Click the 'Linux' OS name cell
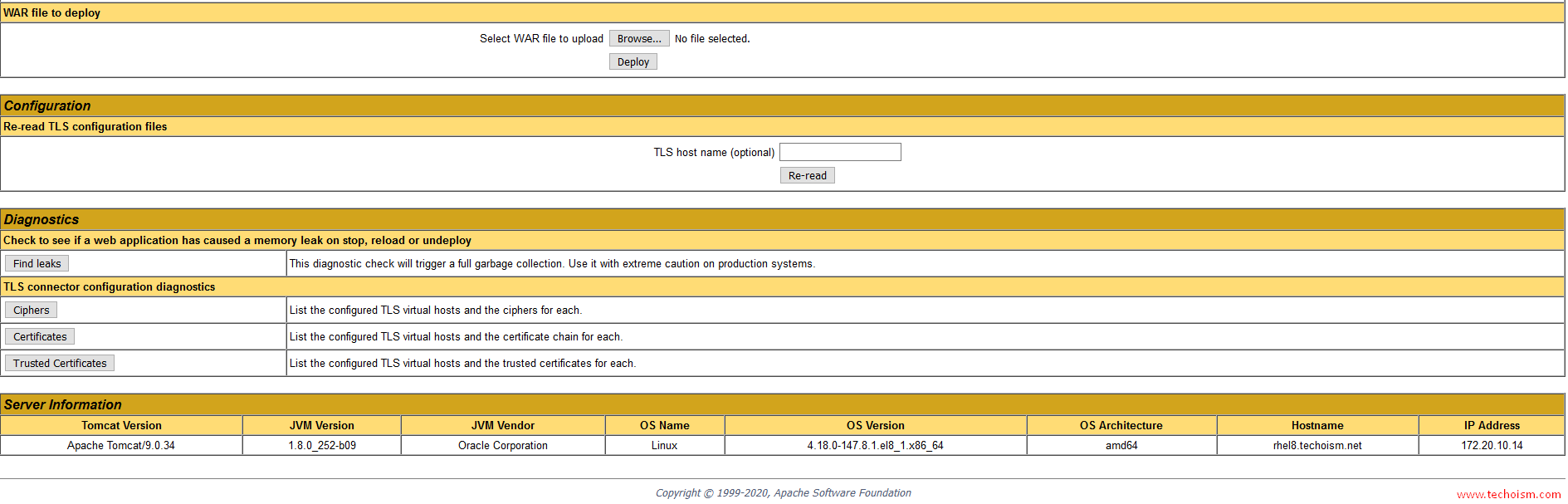Screen dimensions: 1568x504 coord(665,445)
